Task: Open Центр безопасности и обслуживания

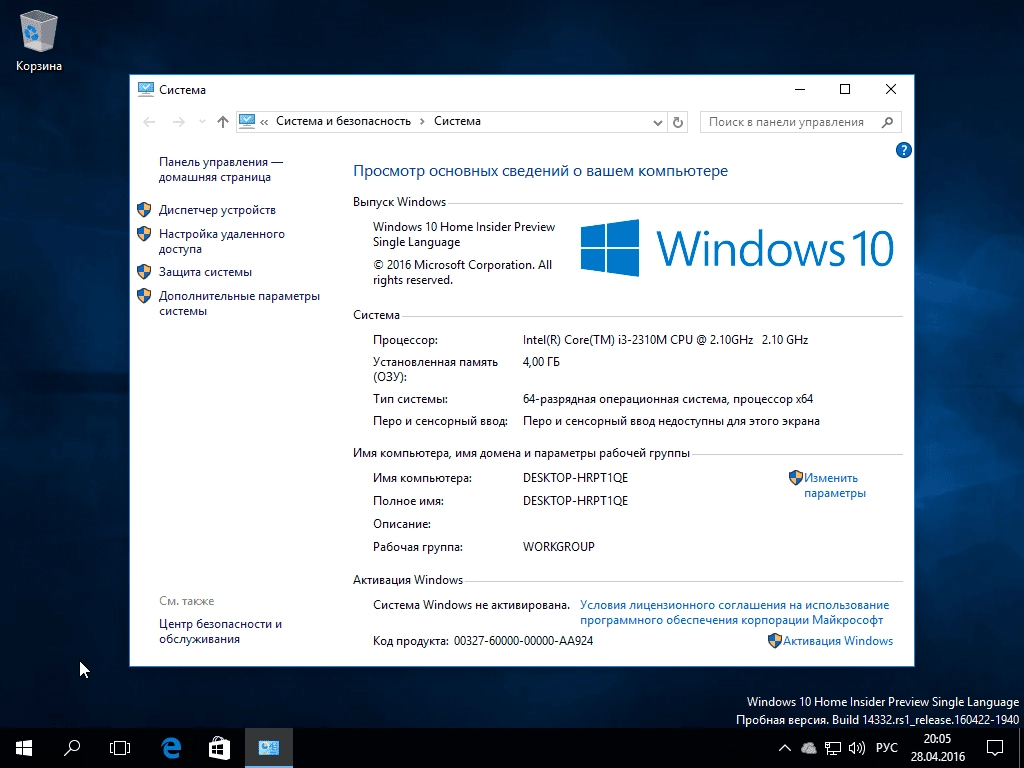Action: (x=220, y=631)
